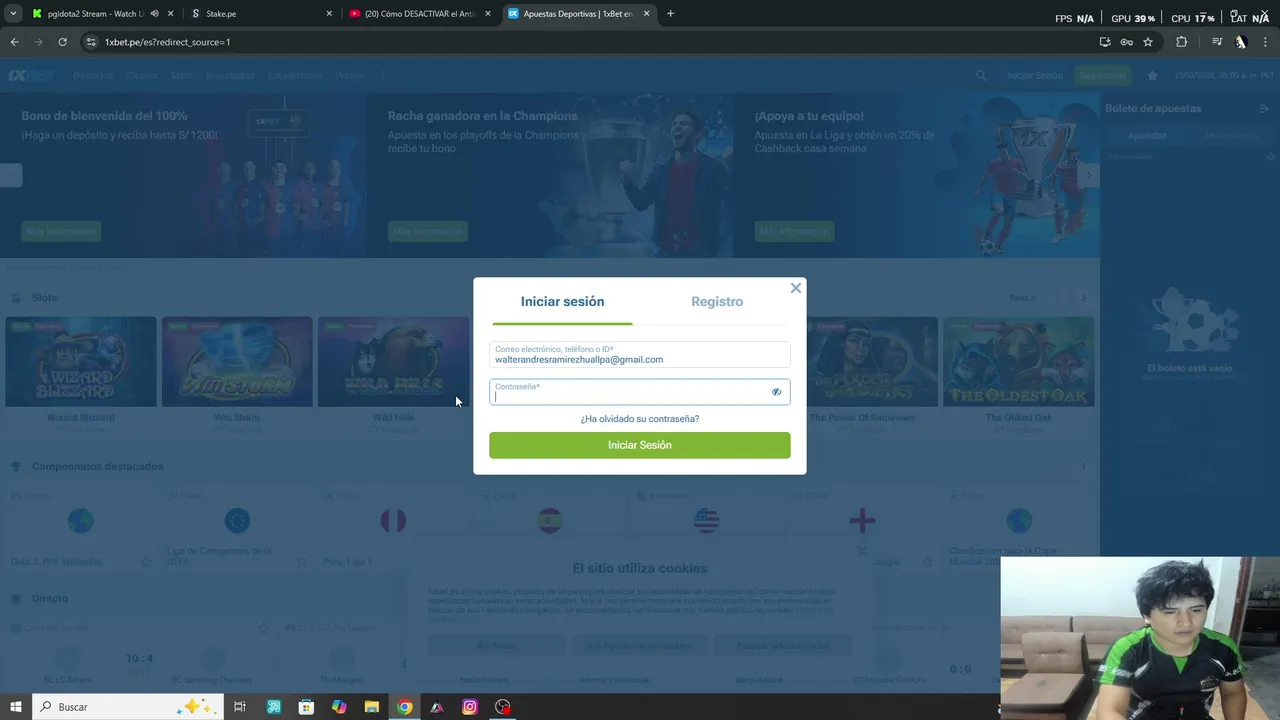Go back to previous page
Screen dimensions: 1280x720
[x=14, y=42]
